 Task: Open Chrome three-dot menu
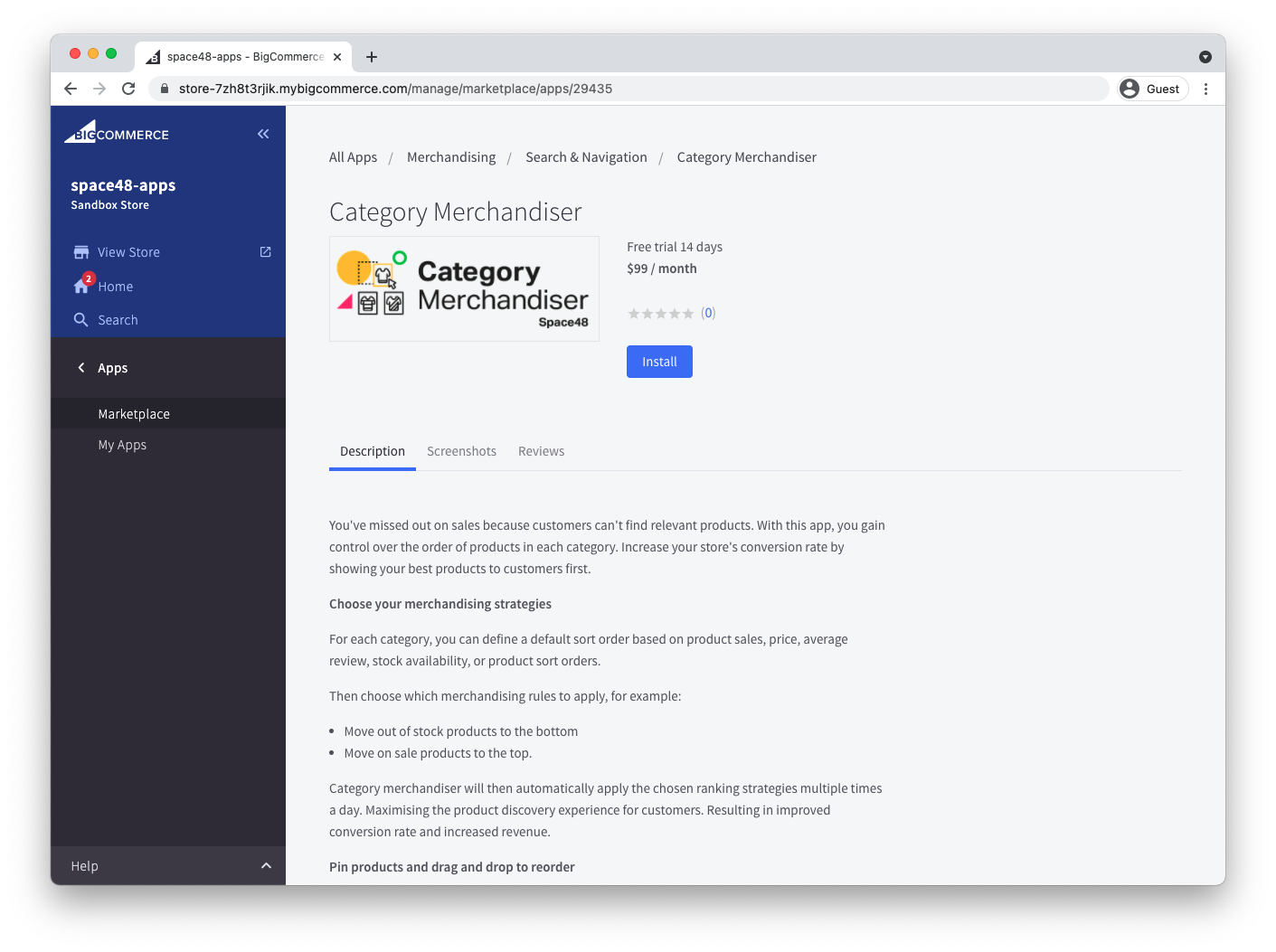tap(1205, 89)
